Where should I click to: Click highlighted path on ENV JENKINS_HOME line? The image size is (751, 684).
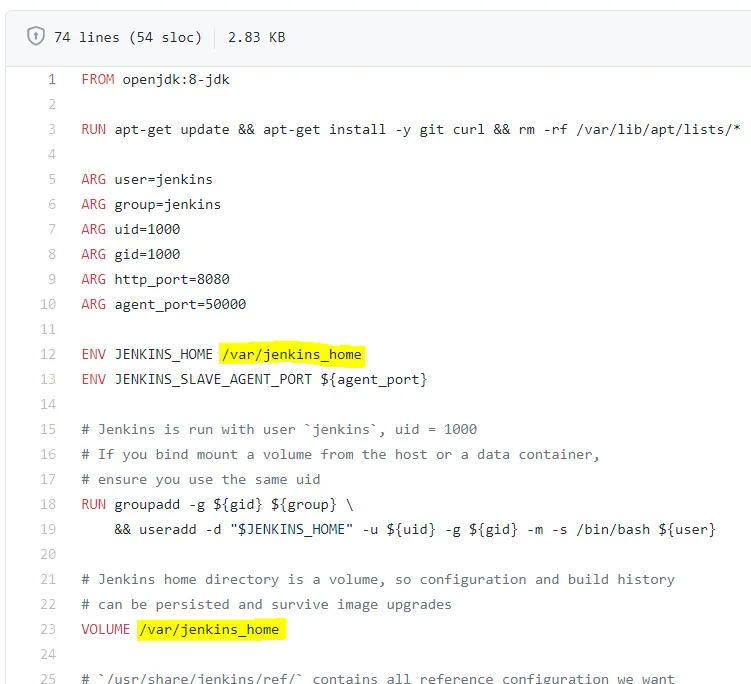[x=292, y=355]
